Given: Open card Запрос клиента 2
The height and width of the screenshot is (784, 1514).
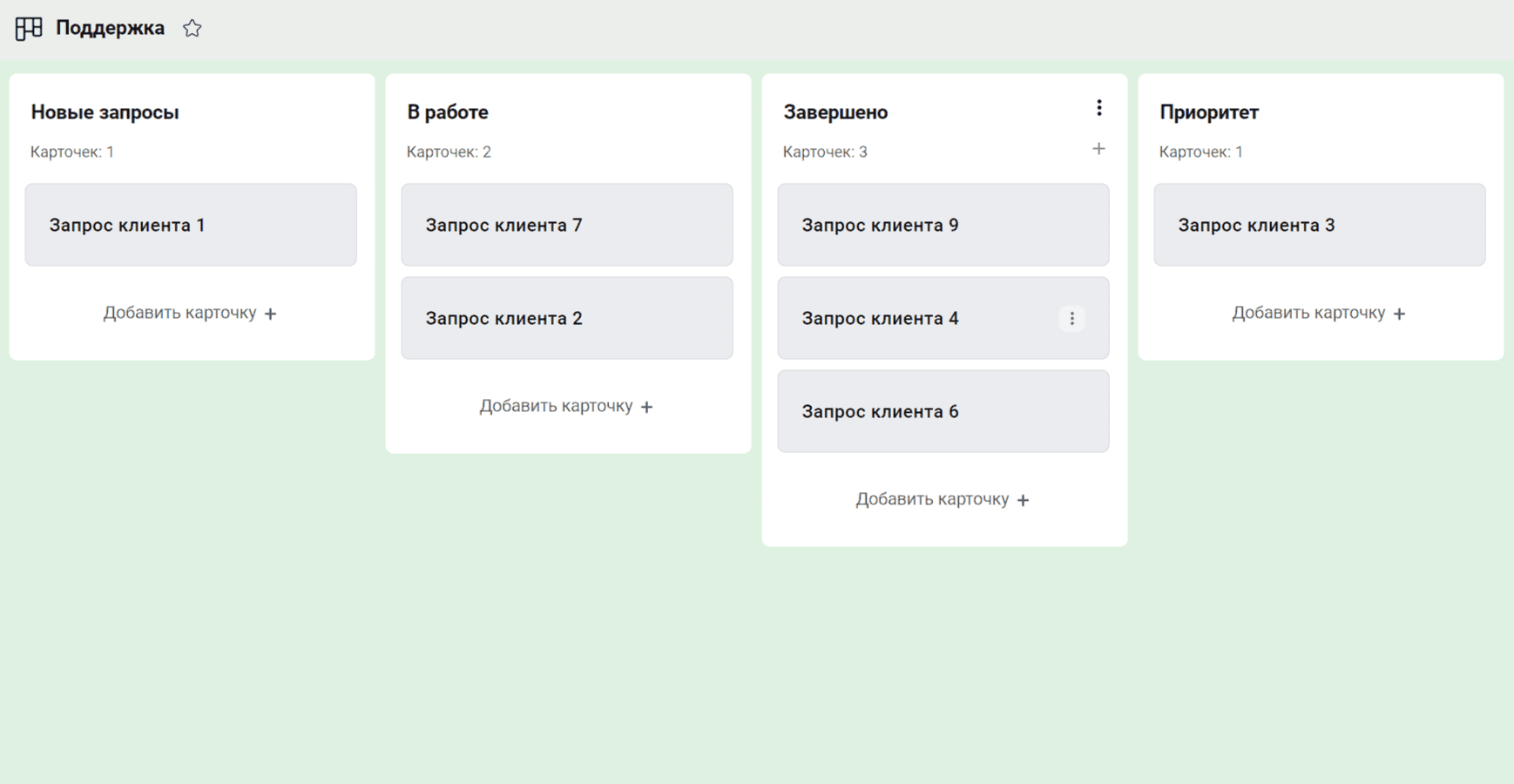Looking at the screenshot, I should pyautogui.click(x=567, y=318).
